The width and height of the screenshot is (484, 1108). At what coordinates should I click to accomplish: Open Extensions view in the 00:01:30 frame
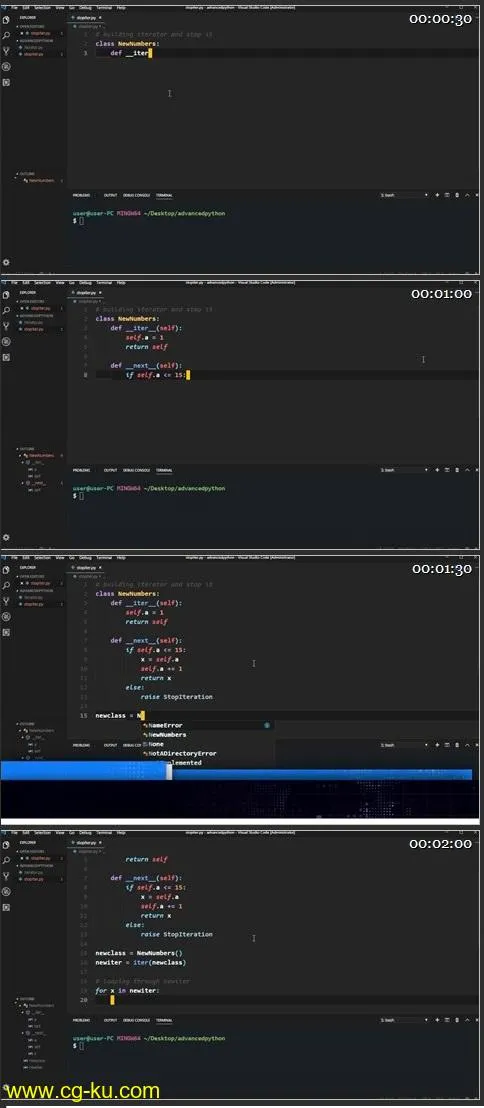6,632
